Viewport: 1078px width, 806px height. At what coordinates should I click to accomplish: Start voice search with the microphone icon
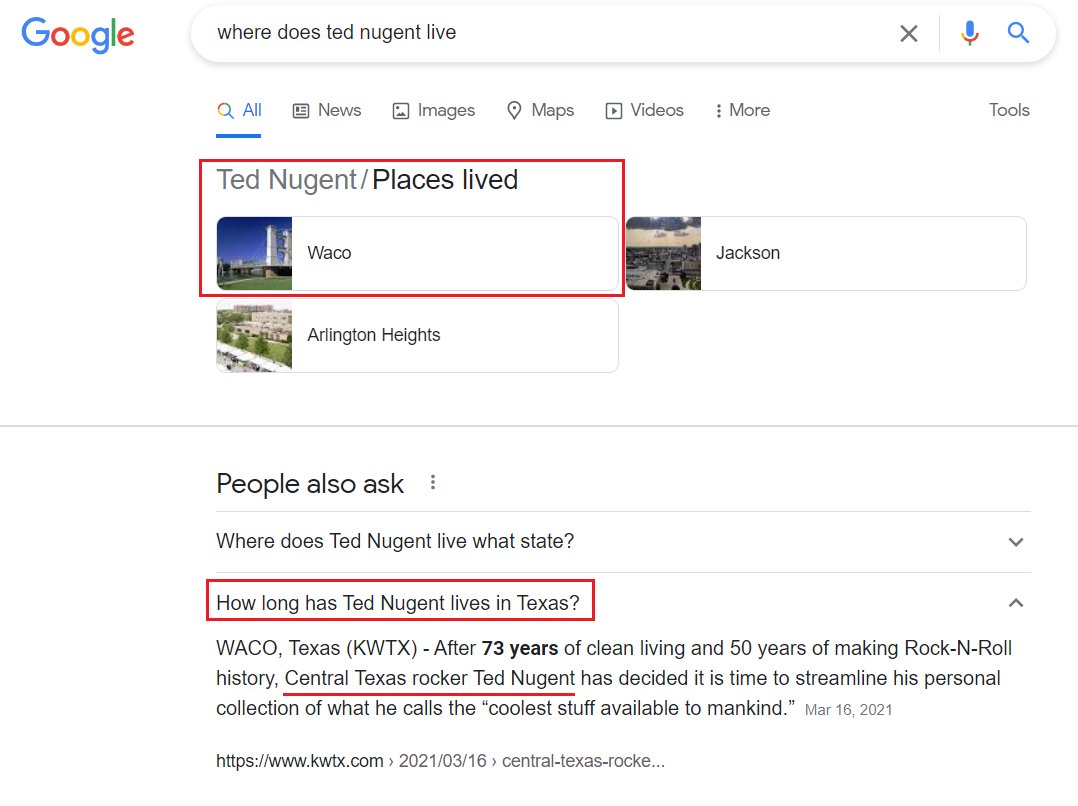pyautogui.click(x=969, y=33)
